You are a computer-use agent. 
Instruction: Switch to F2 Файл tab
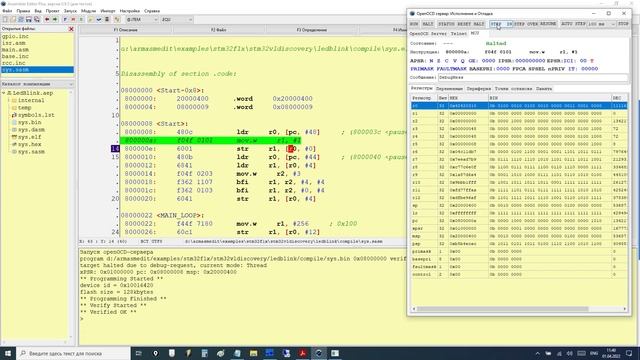[219, 30]
